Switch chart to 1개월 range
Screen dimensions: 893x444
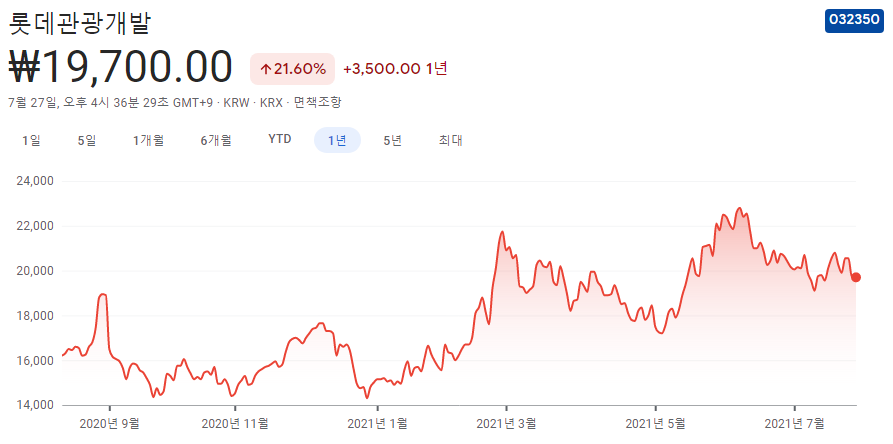(149, 141)
